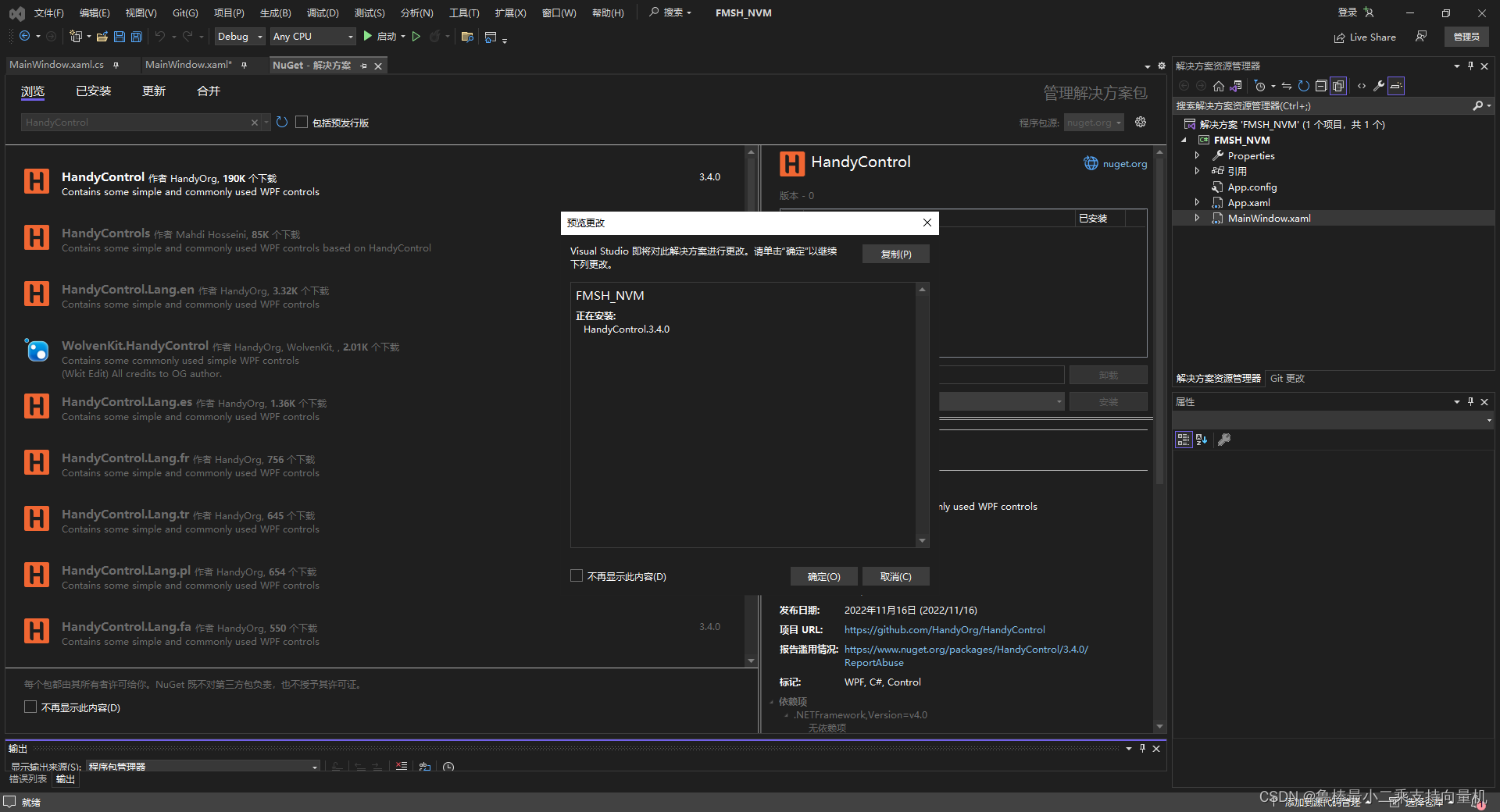Switch to the 更新 tab in NuGet

[x=154, y=91]
